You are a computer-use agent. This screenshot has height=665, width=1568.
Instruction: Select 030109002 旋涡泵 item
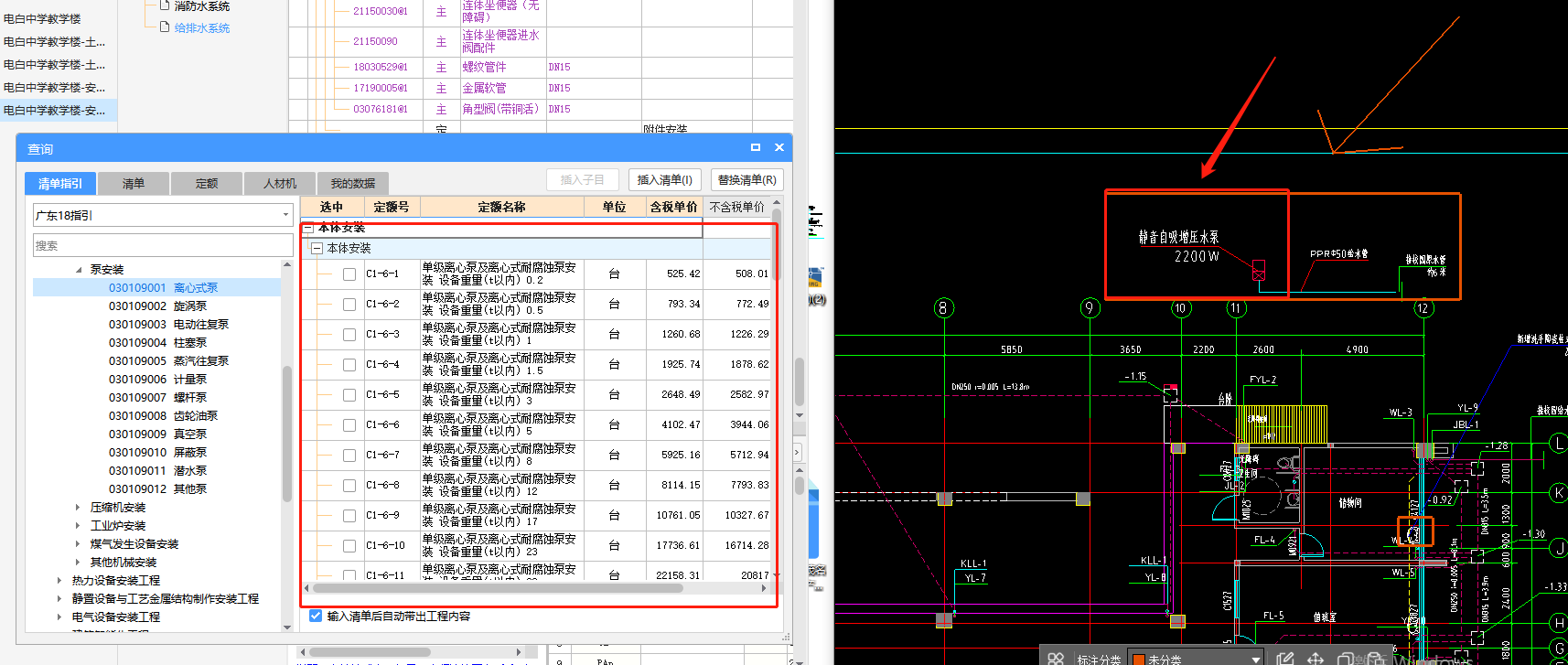click(157, 306)
